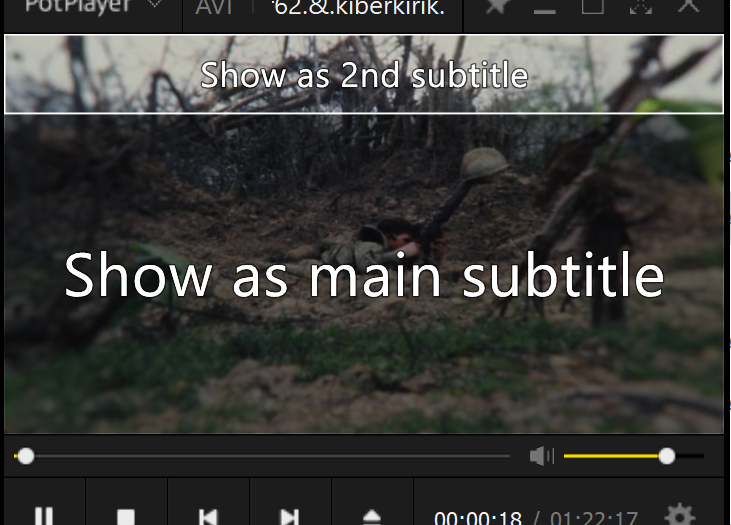Viewport: 731px width, 525px height.
Task: Select the Show as 2nd subtitle zone
Action: 364,74
